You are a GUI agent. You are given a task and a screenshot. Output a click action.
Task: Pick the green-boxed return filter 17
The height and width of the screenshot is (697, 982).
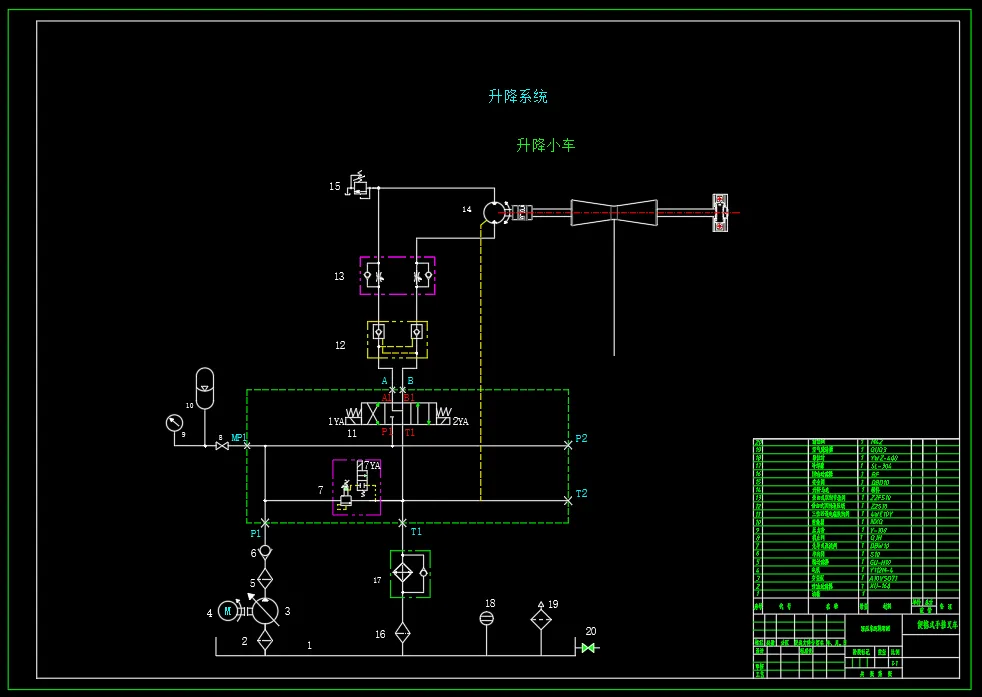click(x=410, y=574)
